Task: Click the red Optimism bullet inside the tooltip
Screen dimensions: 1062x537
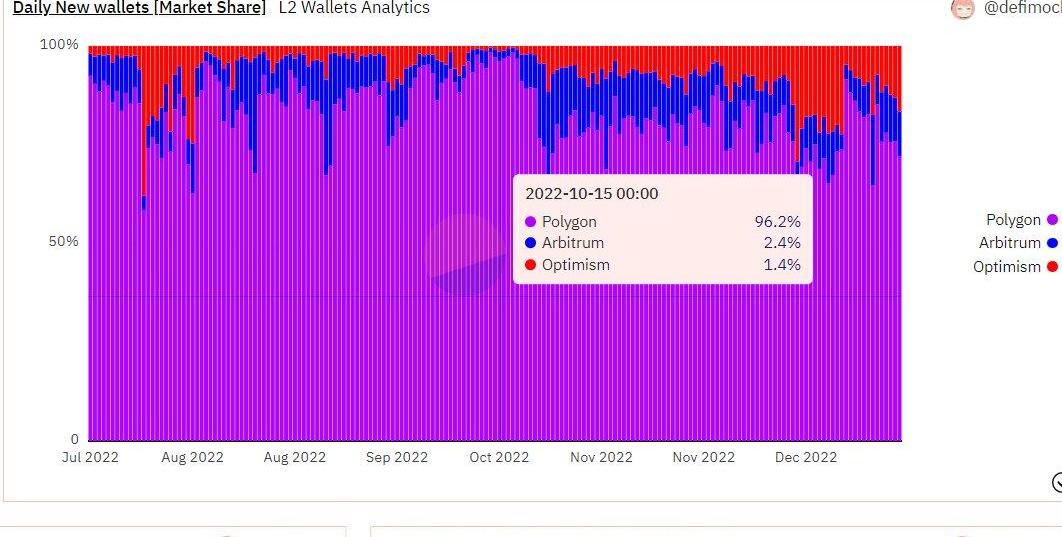Action: (530, 264)
